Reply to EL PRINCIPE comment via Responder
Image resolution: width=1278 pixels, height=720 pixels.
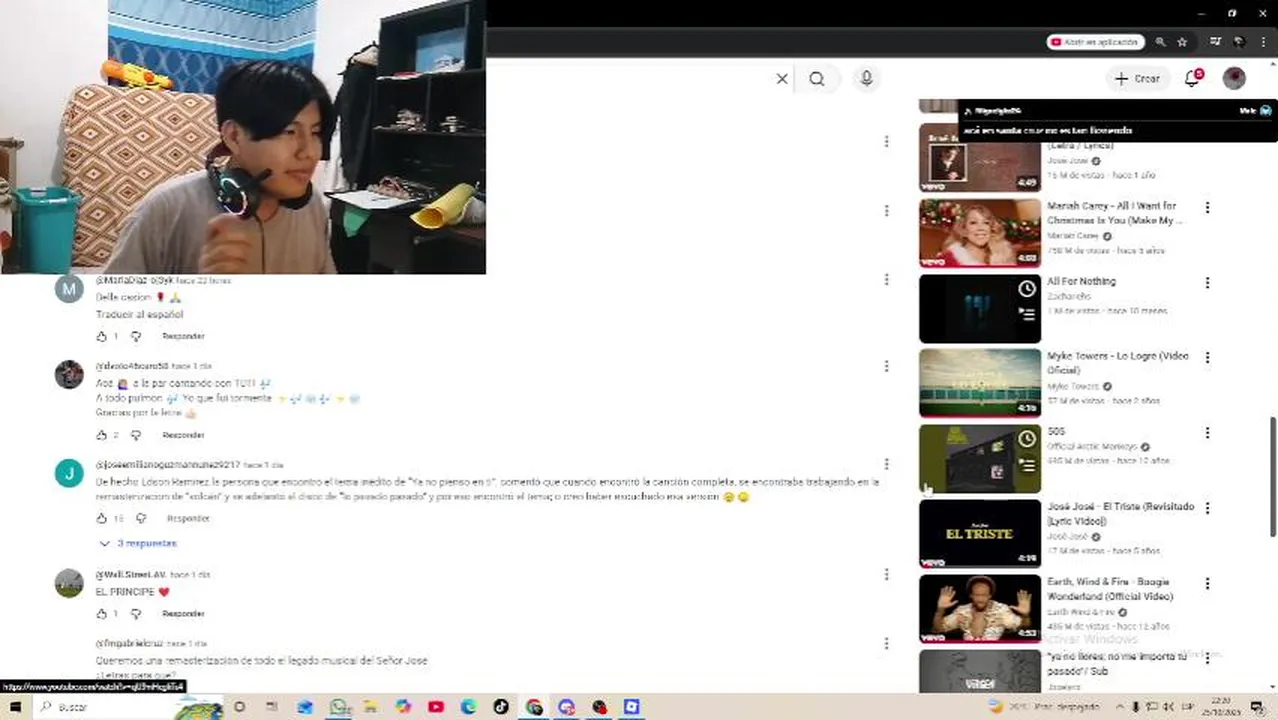183,613
